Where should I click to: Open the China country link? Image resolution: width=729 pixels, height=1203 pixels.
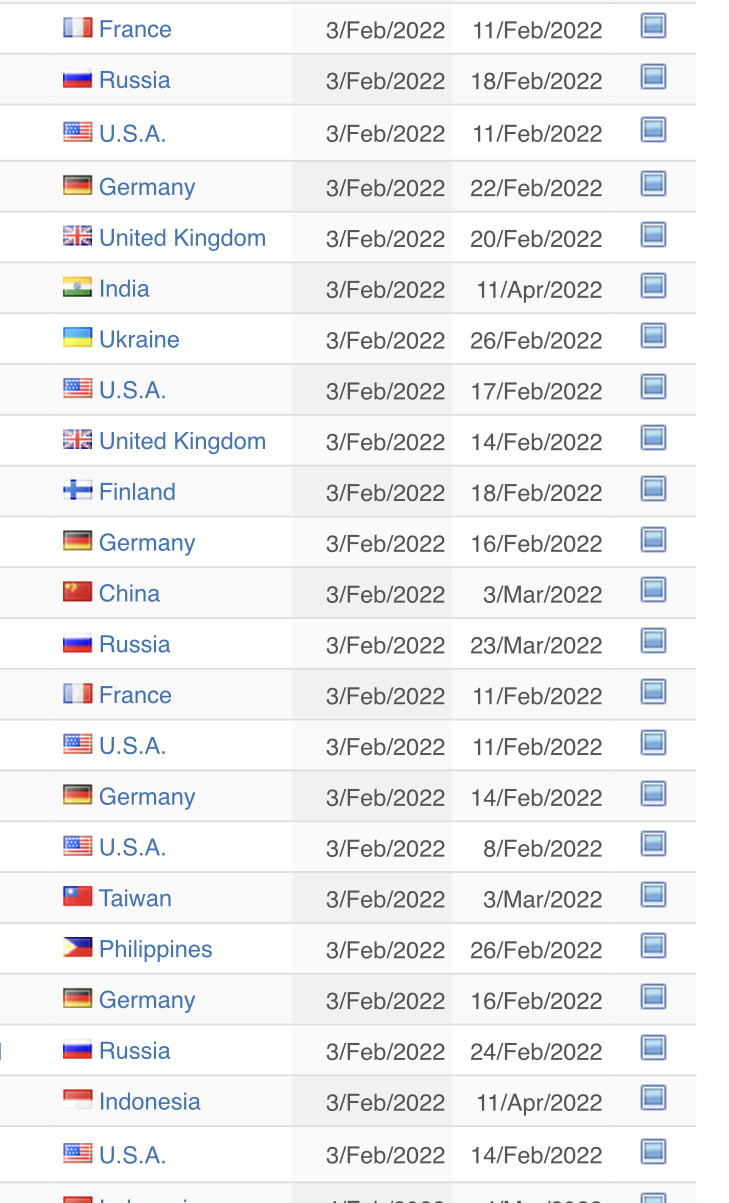click(x=129, y=593)
